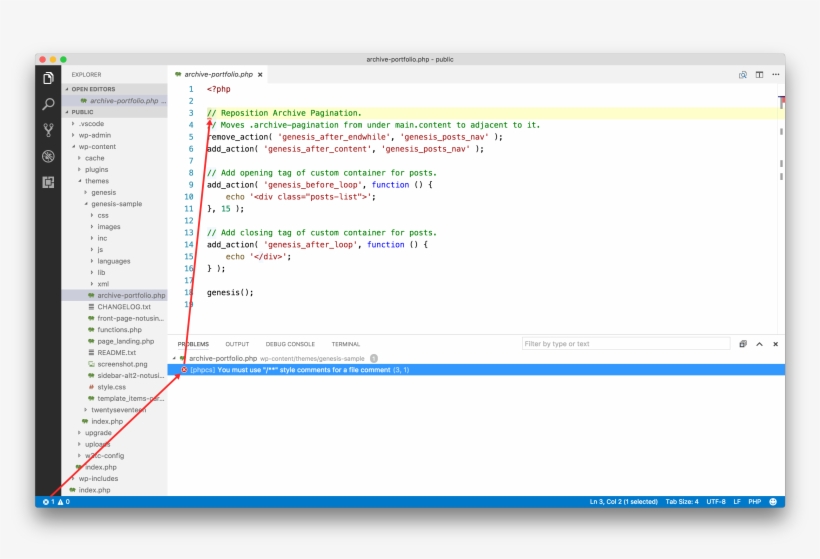Focus the Filter by type or text field
The height and width of the screenshot is (559, 820).
(x=626, y=344)
